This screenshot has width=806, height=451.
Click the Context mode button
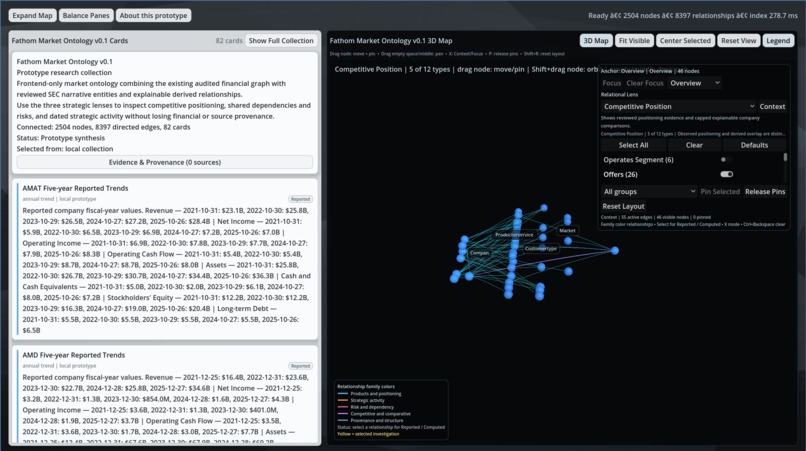click(772, 106)
